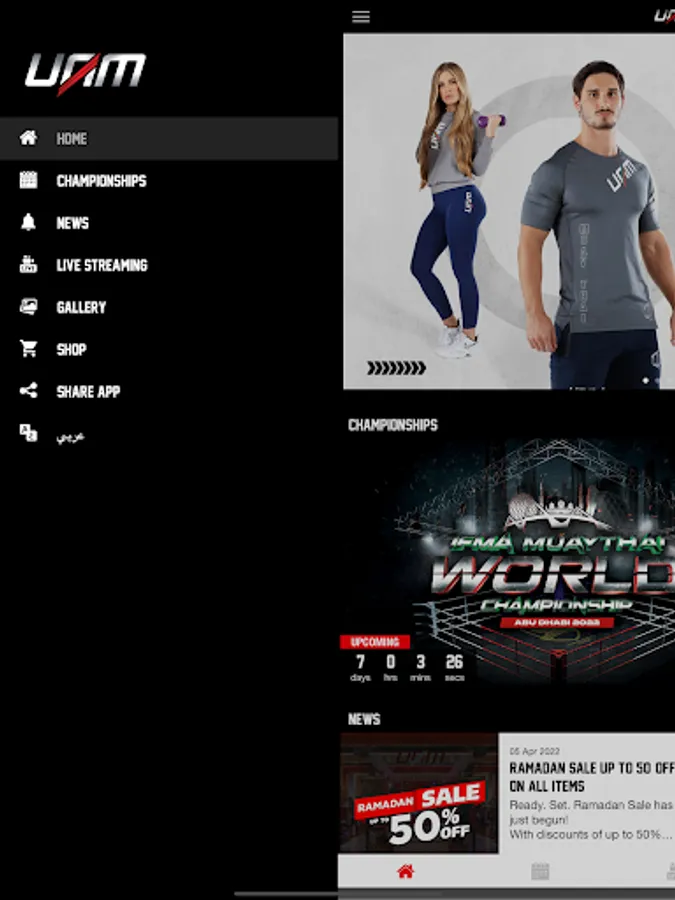Click the house icon beside Home
Viewport: 675px width, 900px height.
[x=28, y=138]
